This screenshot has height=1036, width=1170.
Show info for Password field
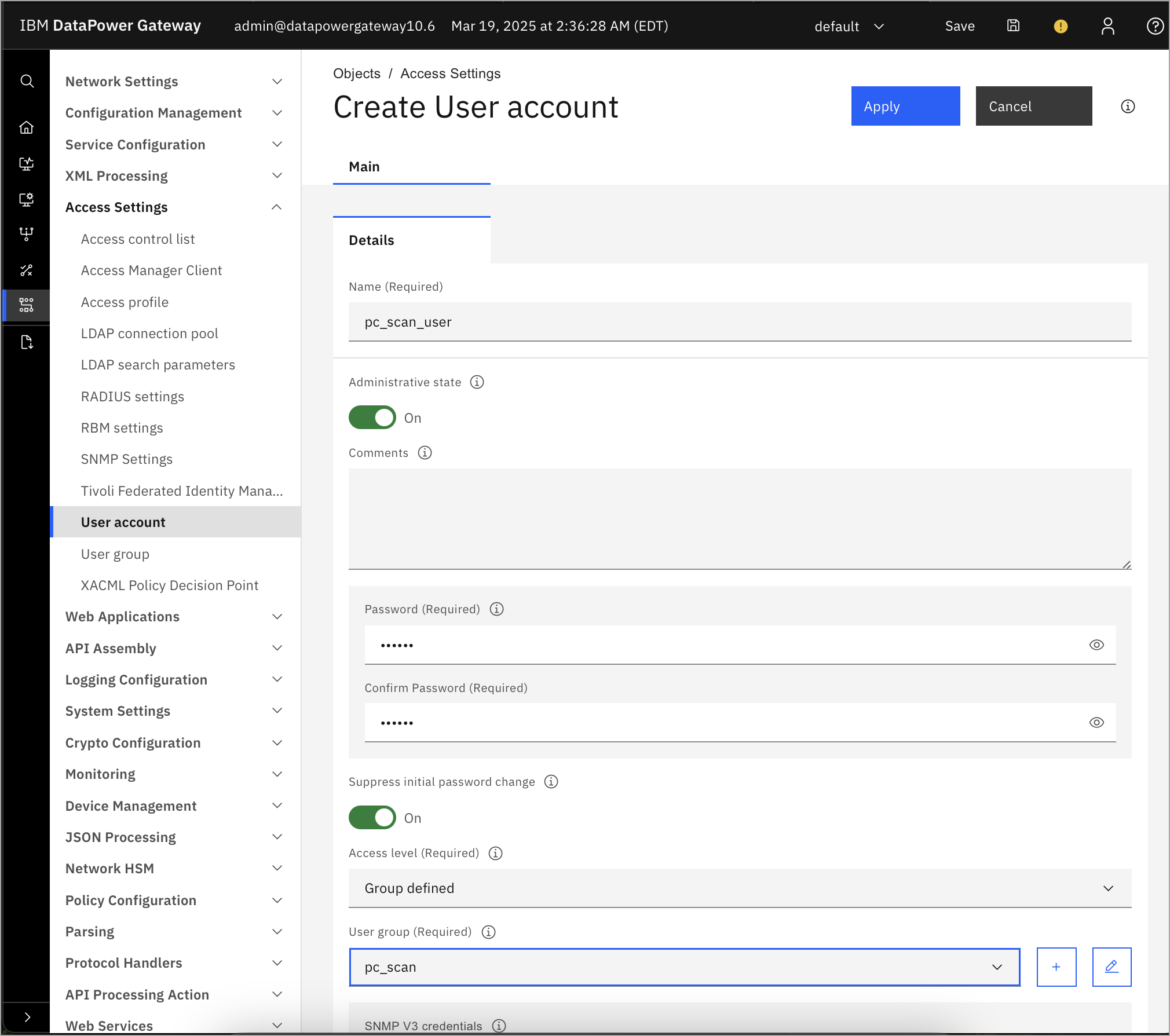(496, 609)
